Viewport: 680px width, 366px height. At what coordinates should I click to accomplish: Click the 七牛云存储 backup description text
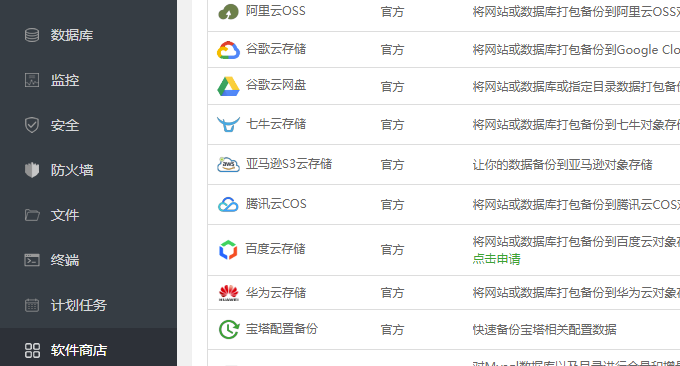[576, 125]
